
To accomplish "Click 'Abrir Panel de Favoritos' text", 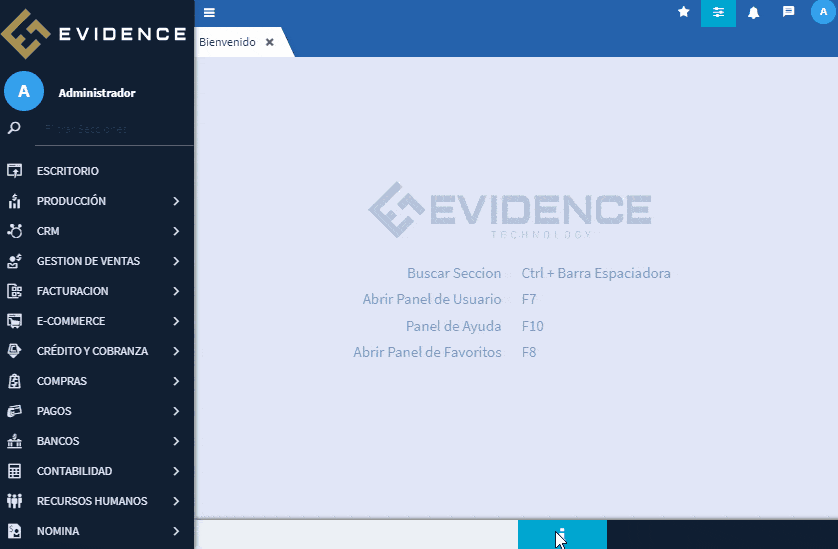I will click(428, 352).
